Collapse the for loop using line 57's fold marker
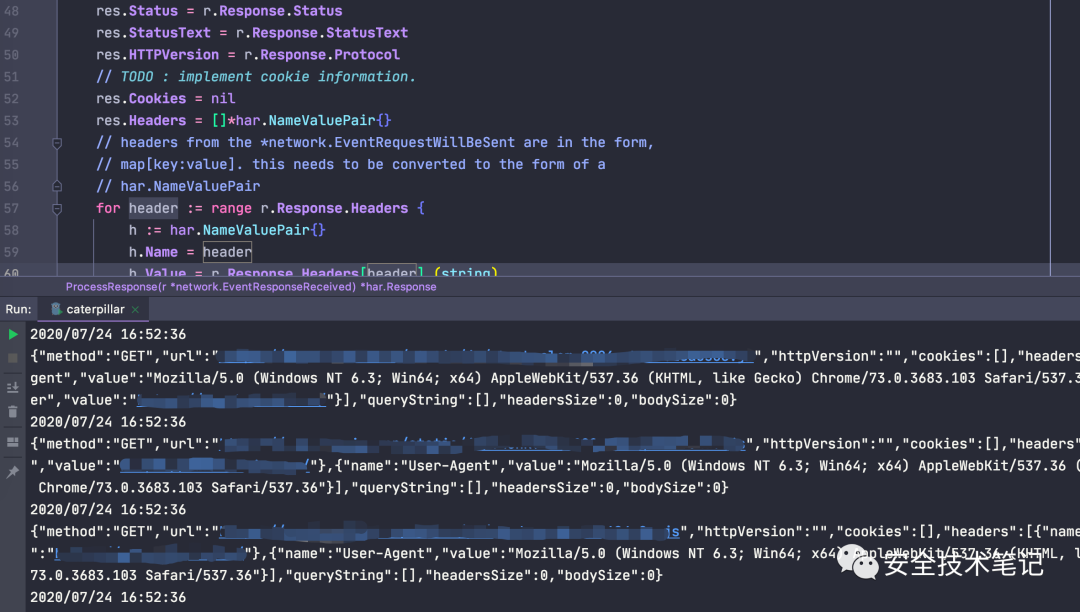 pyautogui.click(x=57, y=209)
